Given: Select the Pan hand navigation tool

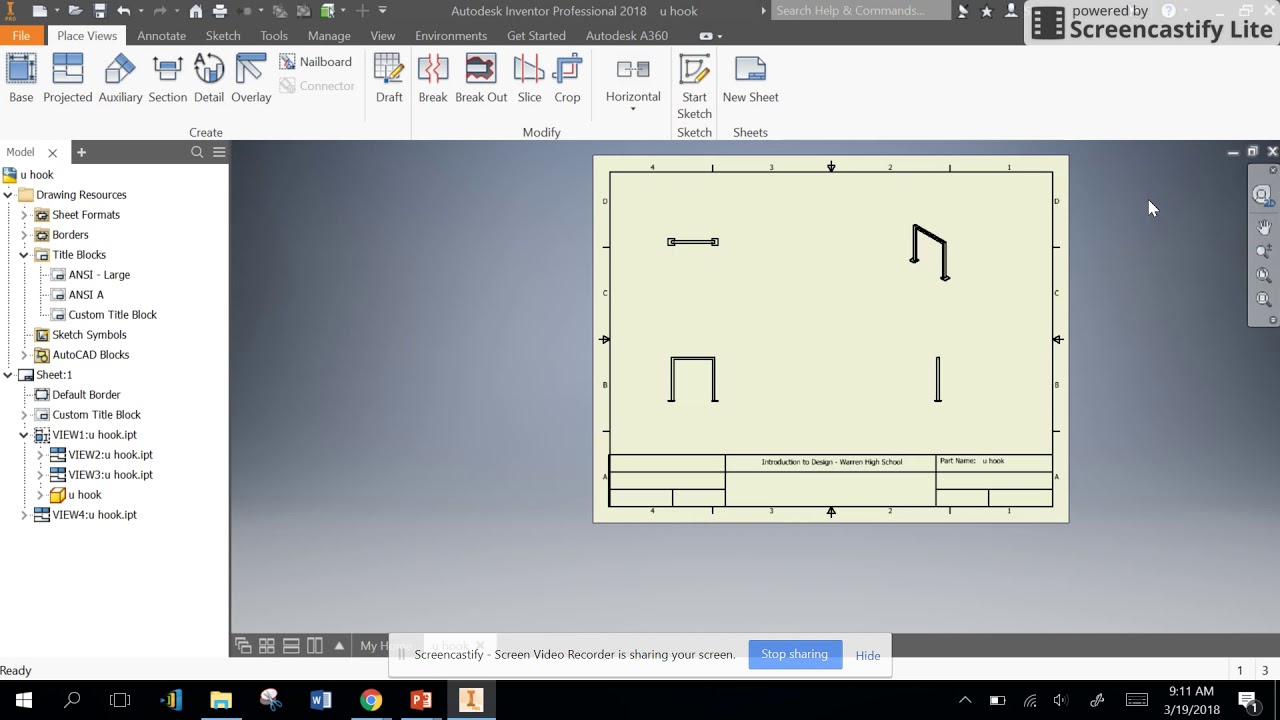Looking at the screenshot, I should [1264, 227].
